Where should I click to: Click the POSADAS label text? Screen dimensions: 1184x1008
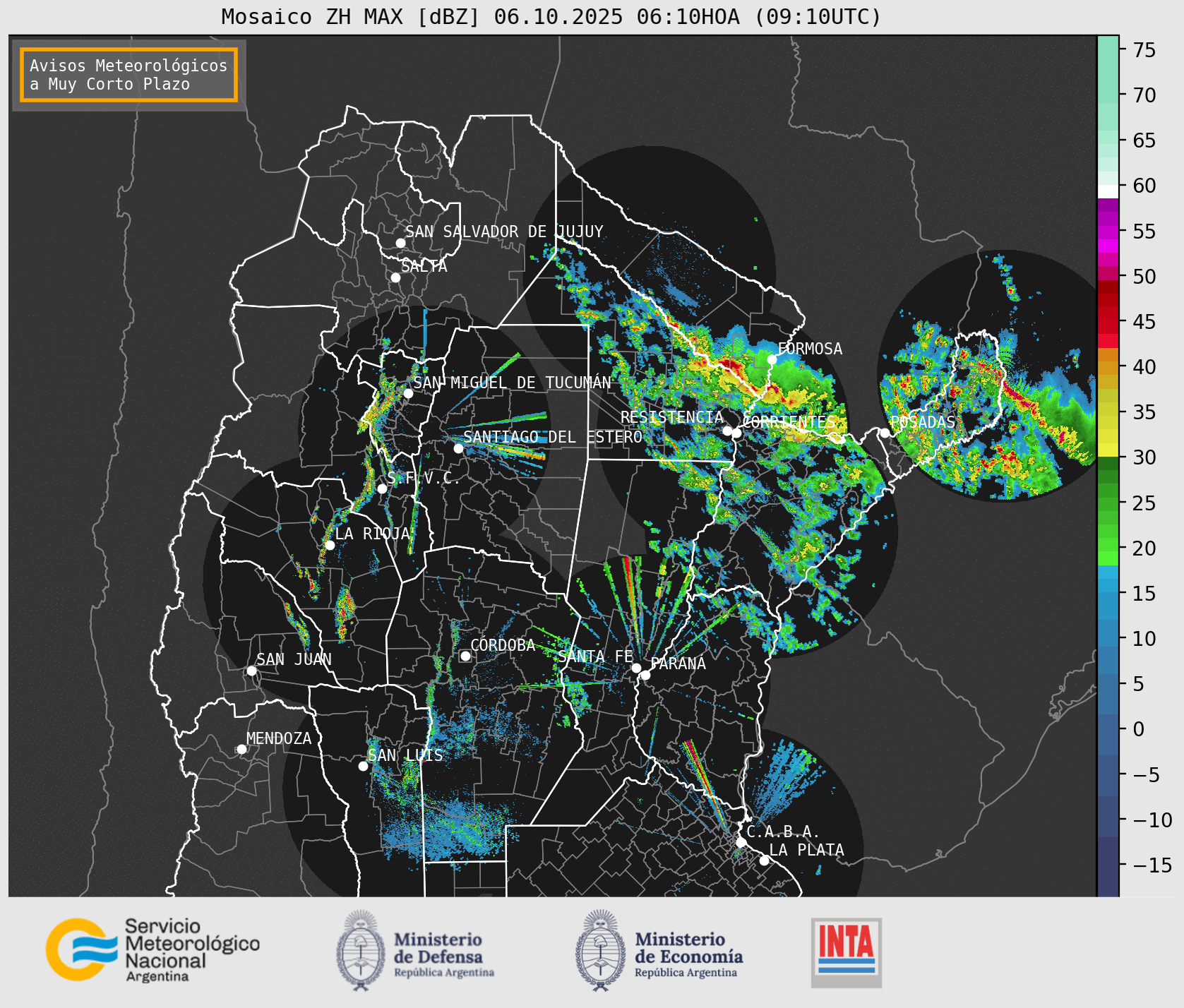[923, 422]
